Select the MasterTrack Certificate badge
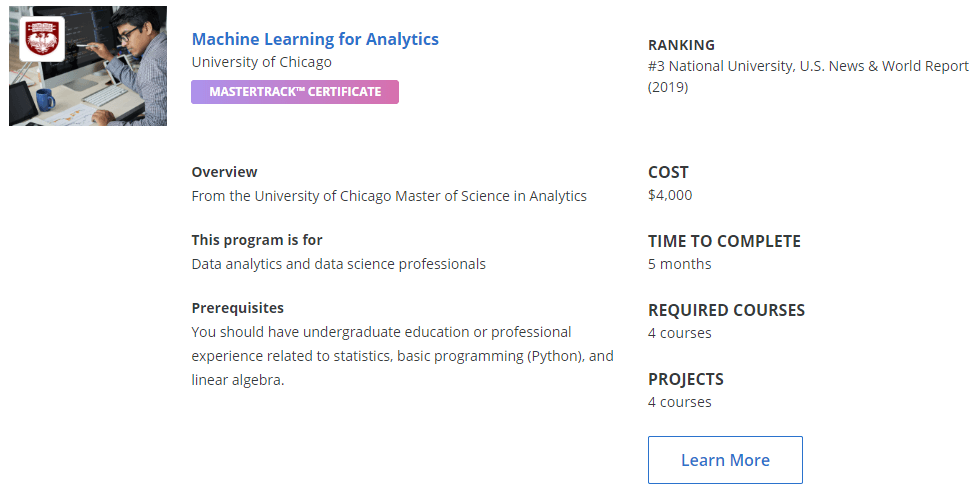The height and width of the screenshot is (492, 980). 295,92
